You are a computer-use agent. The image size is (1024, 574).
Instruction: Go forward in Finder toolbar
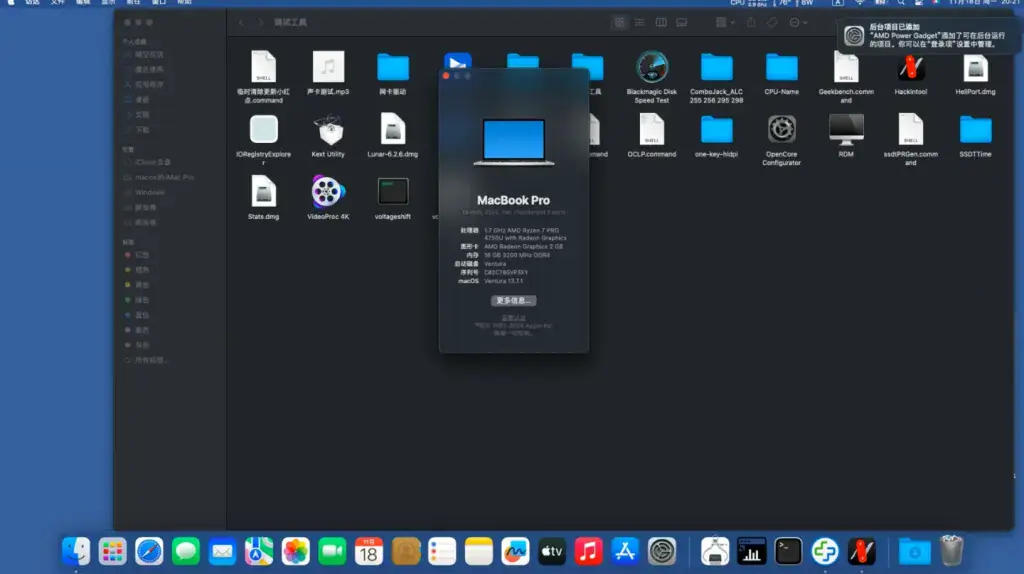pos(259,22)
